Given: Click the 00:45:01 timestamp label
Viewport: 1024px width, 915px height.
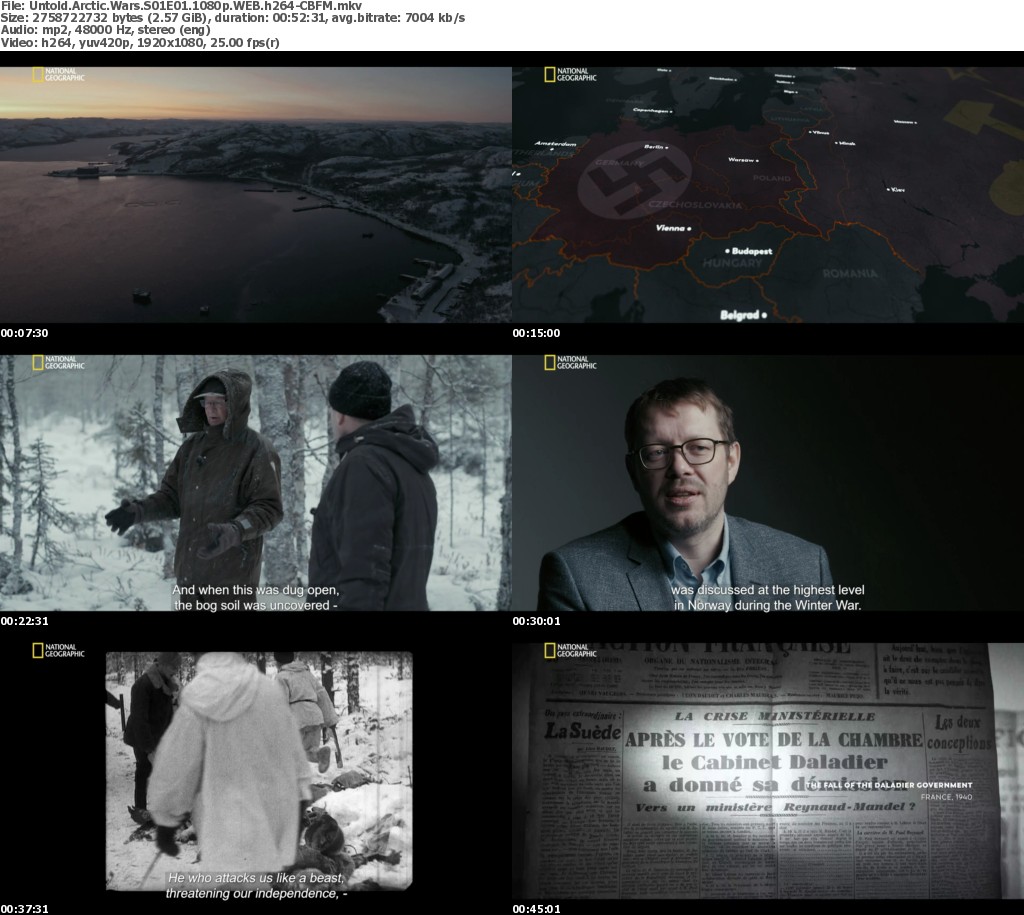Looking at the screenshot, I should tap(536, 909).
